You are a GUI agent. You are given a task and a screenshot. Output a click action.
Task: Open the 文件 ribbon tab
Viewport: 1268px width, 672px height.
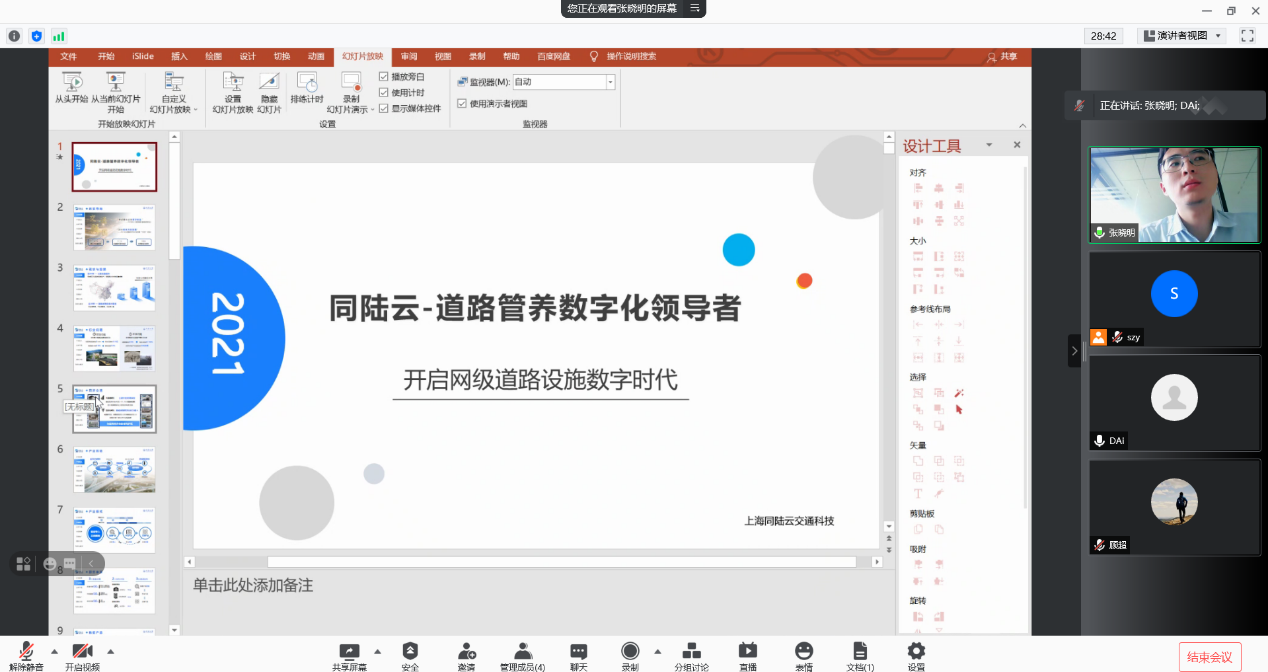[x=68, y=57]
